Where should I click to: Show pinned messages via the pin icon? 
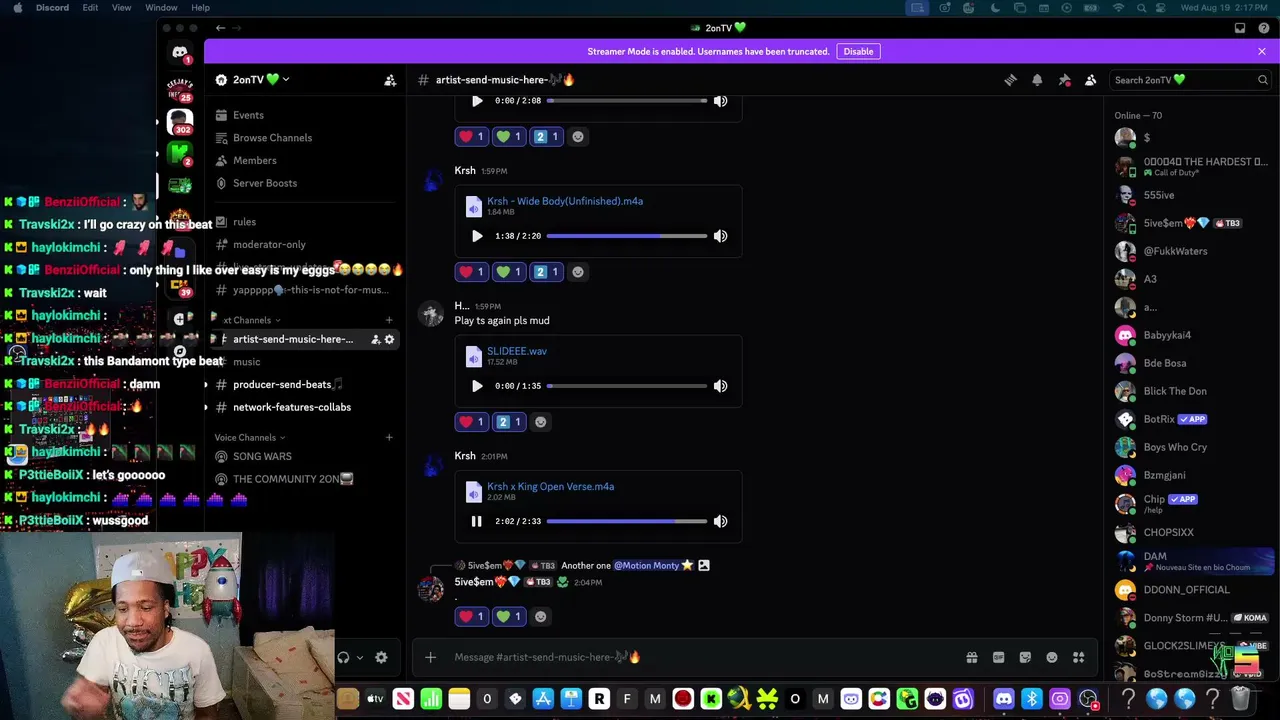click(1064, 80)
